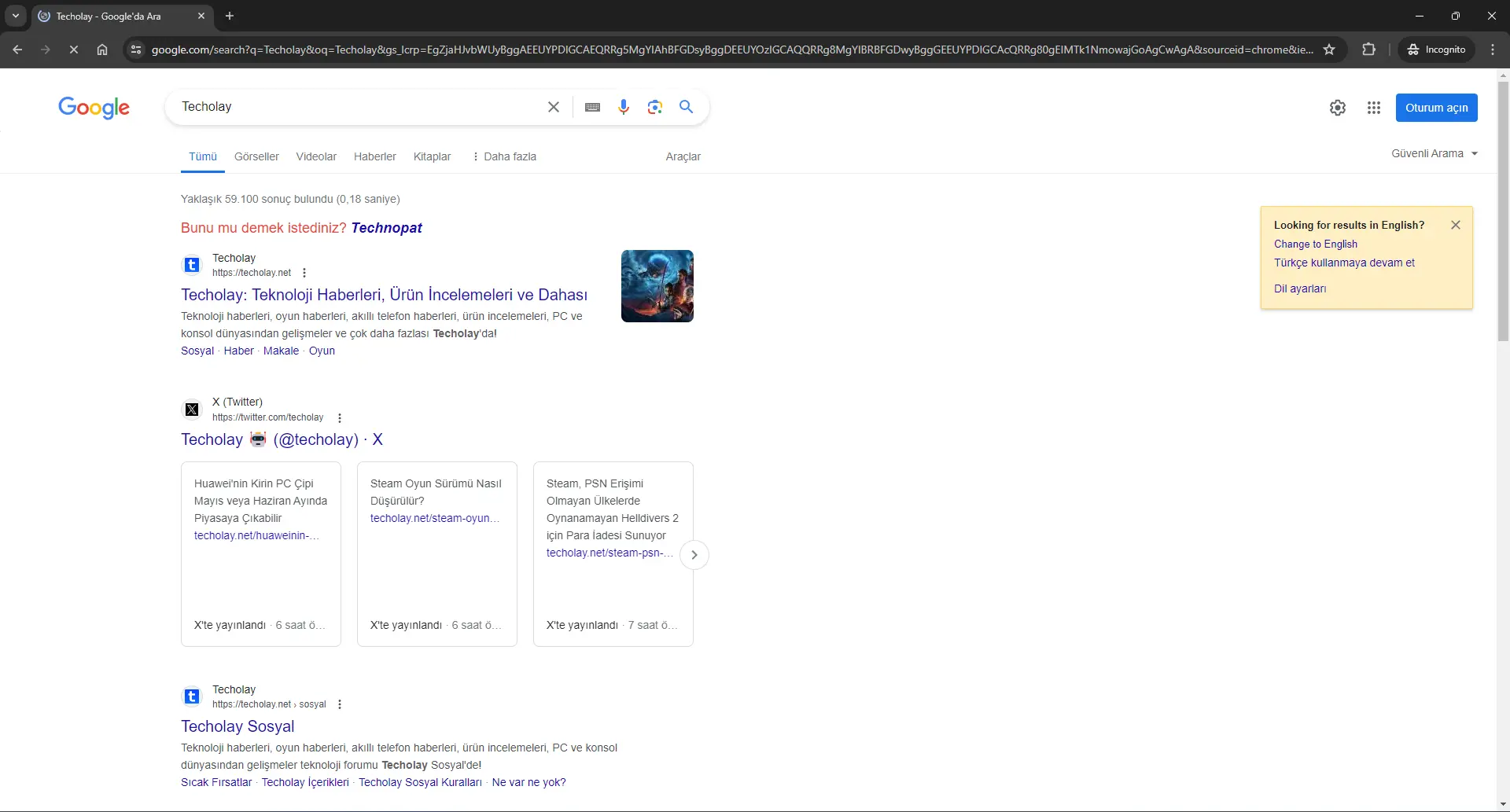Click the browser address bar URL
1510x812 pixels.
pos(731,50)
